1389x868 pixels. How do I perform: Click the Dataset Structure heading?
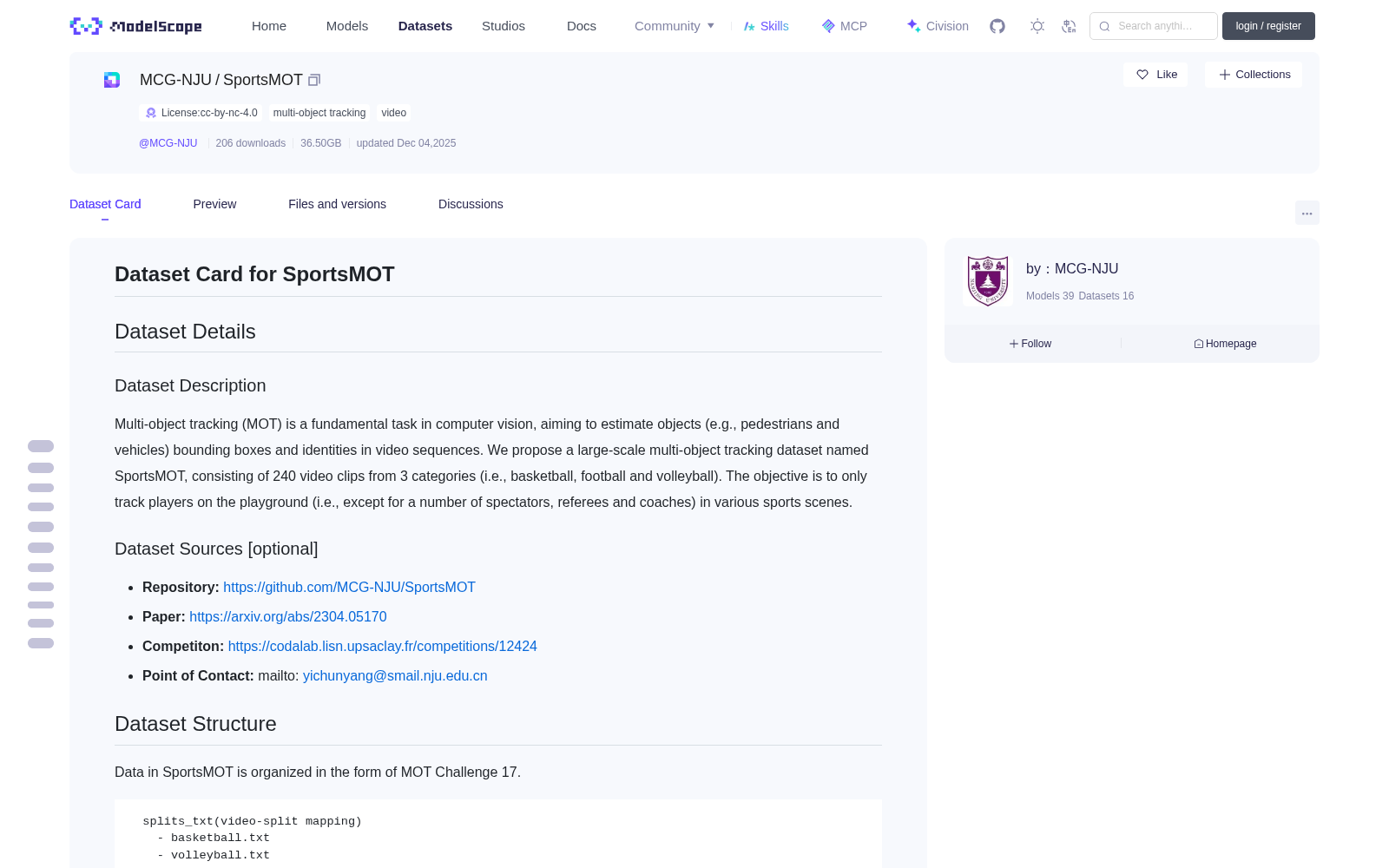[x=195, y=724]
